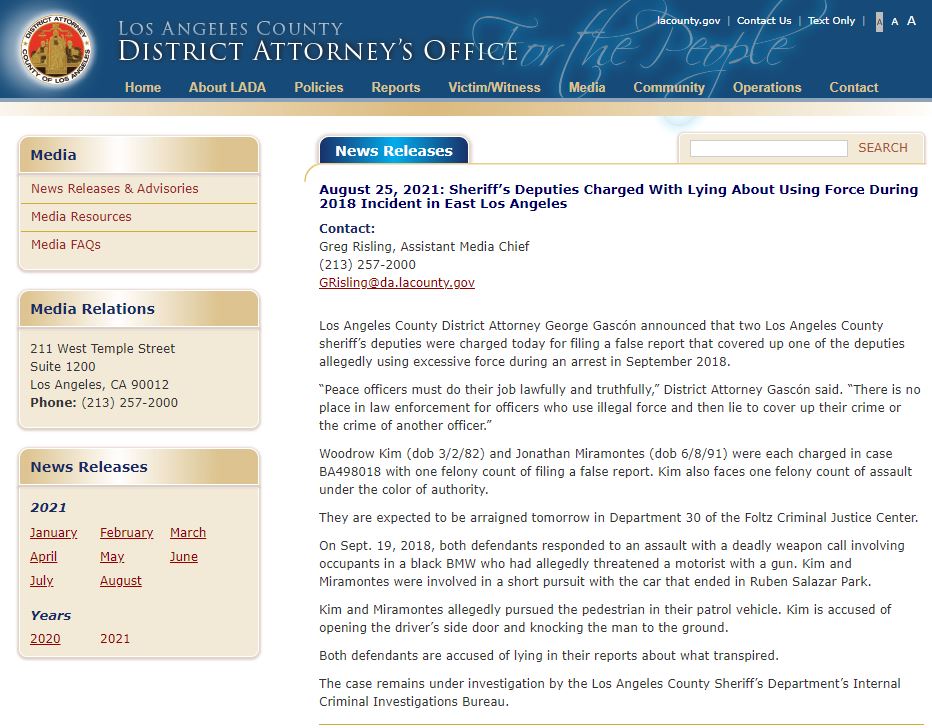Select the medium font size A
The image size is (932, 728).
point(895,21)
